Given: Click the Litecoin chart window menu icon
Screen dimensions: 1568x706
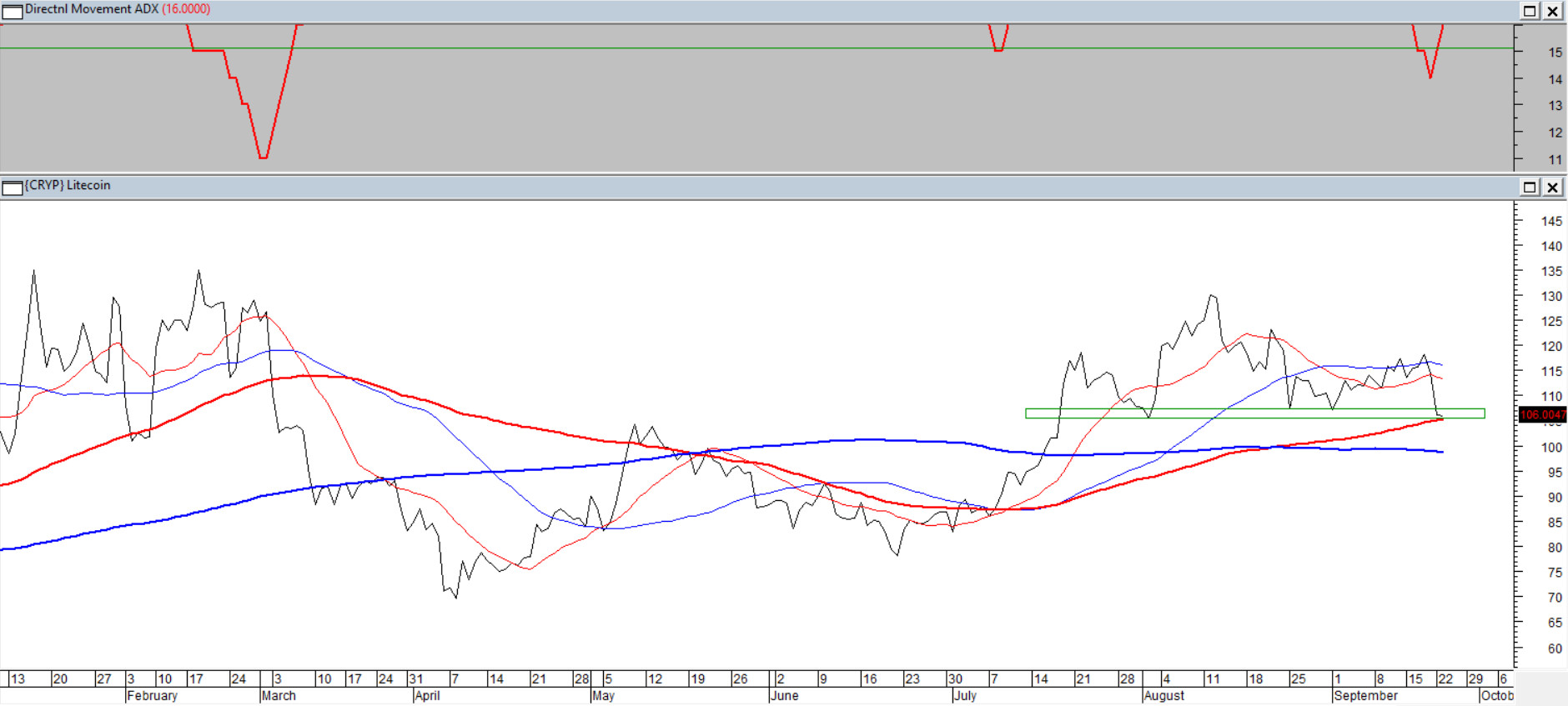Looking at the screenshot, I should click(13, 188).
